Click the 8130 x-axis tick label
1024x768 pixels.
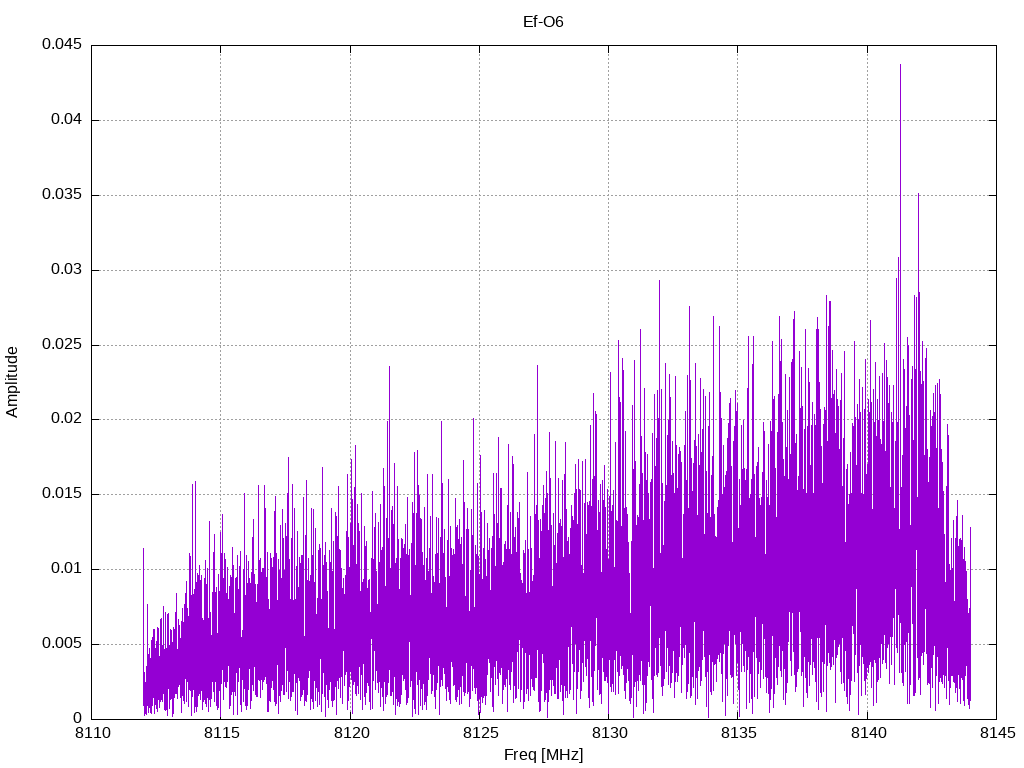(610, 733)
